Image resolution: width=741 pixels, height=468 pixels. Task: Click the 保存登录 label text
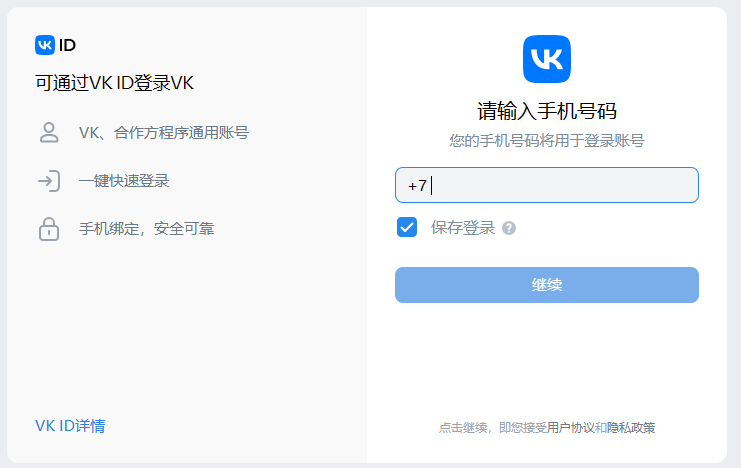click(463, 227)
